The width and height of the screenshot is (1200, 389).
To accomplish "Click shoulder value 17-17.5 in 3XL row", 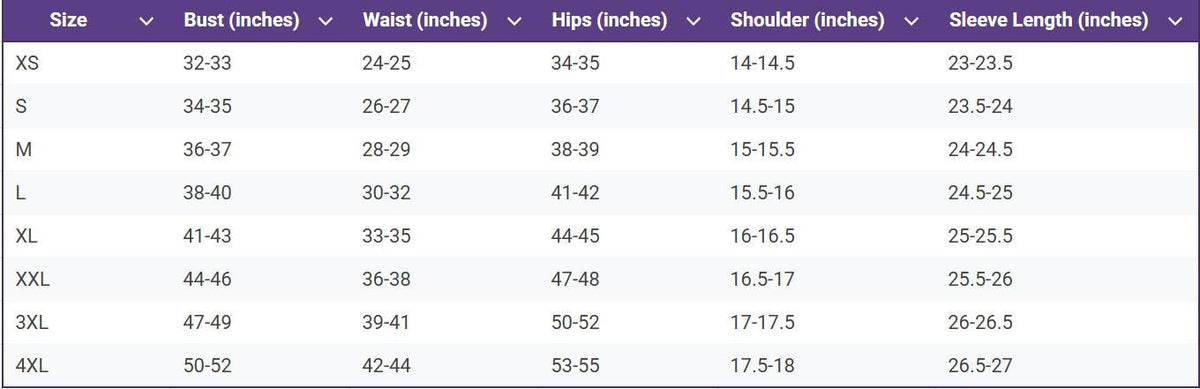I will pyautogui.click(x=763, y=323).
